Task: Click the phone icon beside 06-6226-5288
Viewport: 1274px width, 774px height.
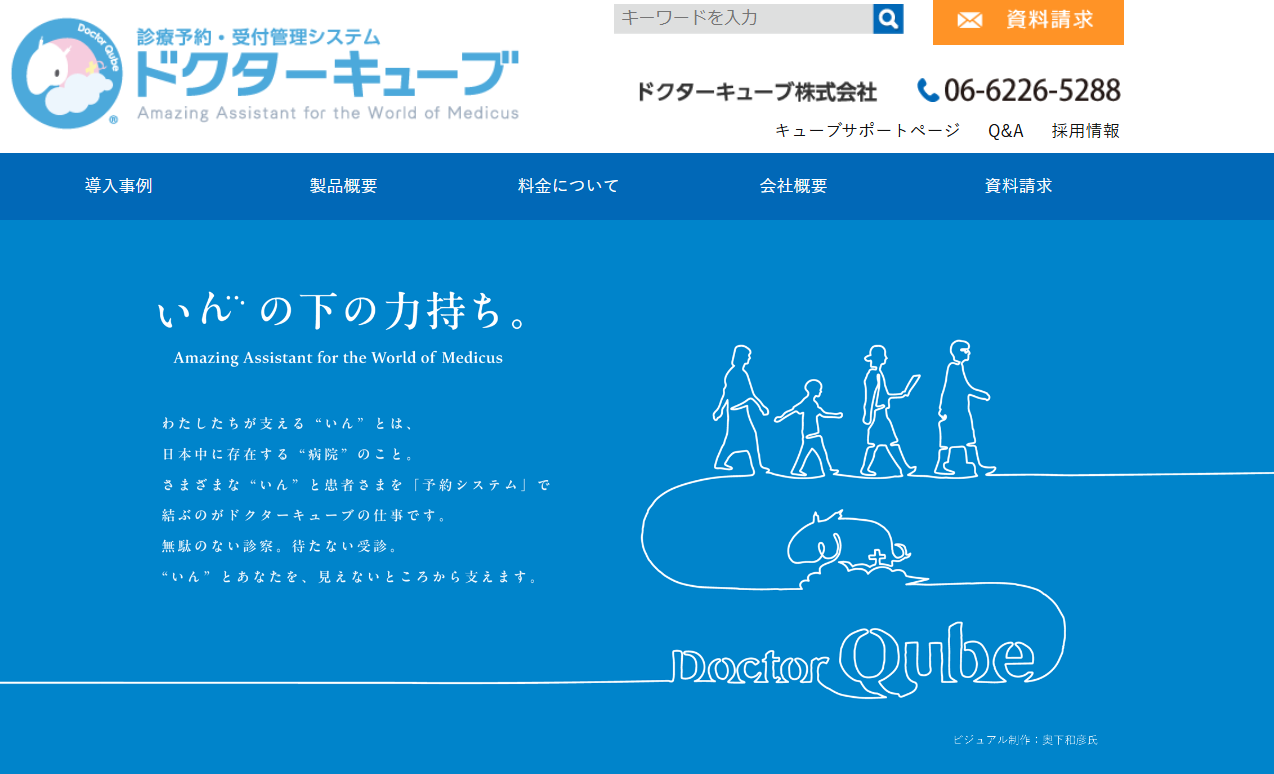Action: (928, 91)
